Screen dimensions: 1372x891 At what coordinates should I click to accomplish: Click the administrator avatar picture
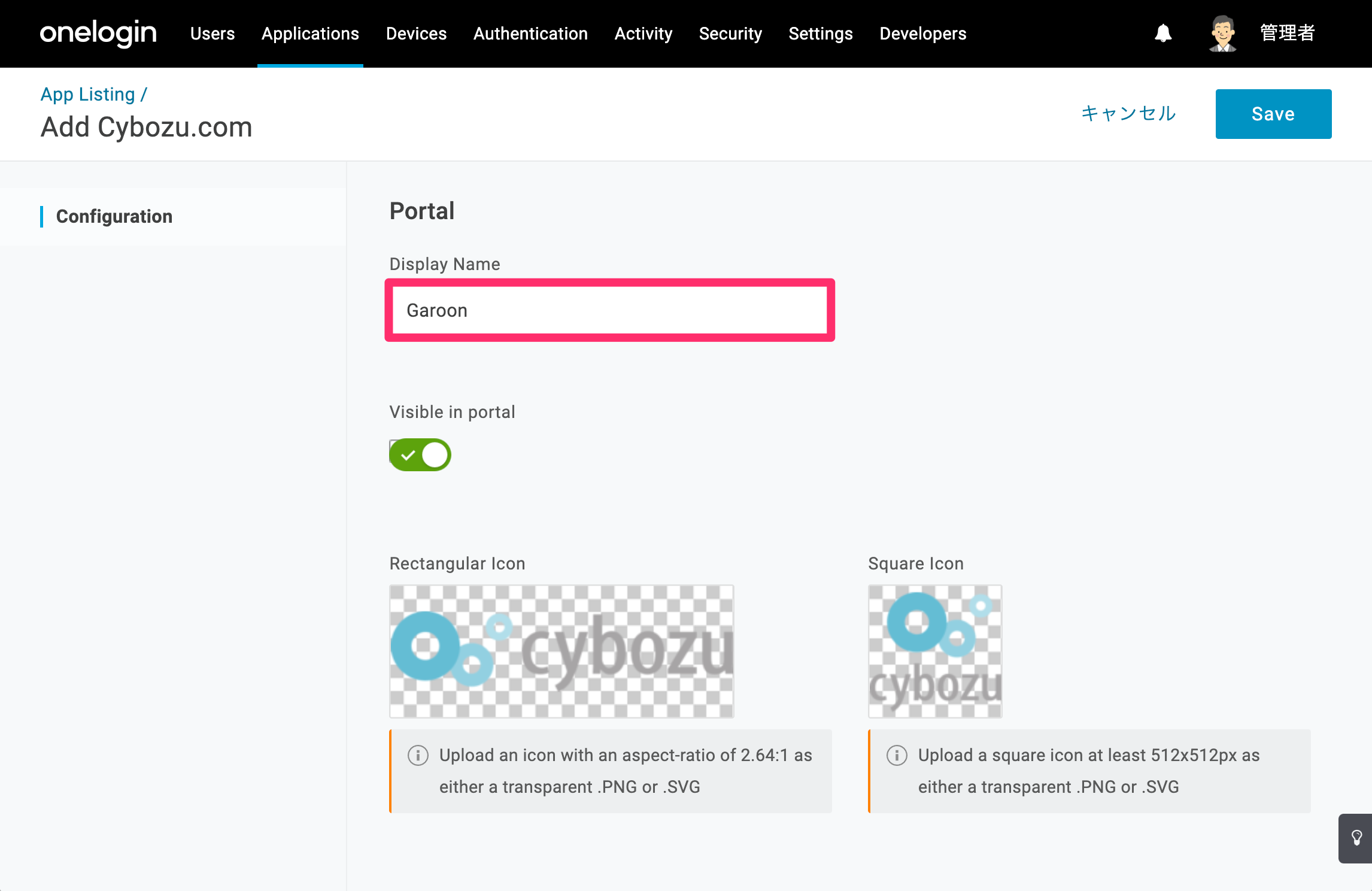point(1222,34)
